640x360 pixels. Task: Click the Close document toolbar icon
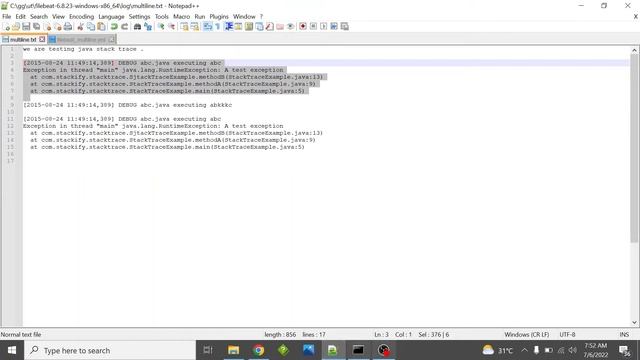[47, 27]
